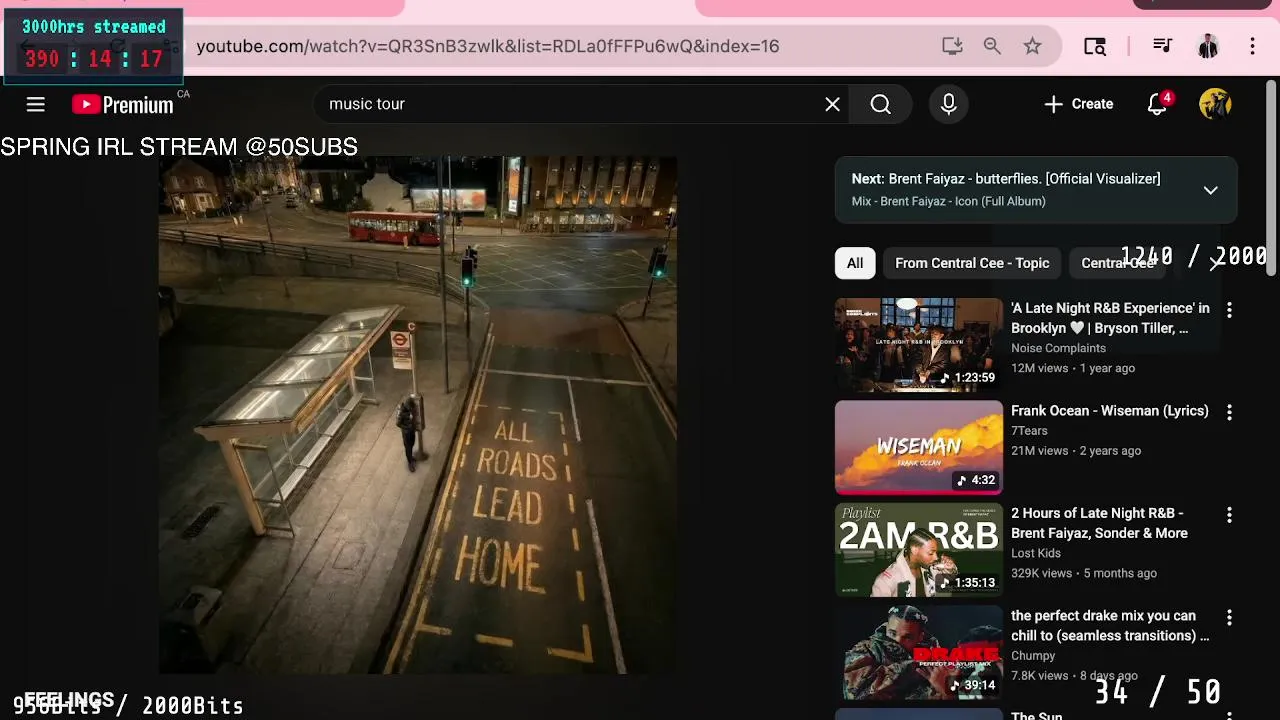Open the browser media control icon
Screen dimensions: 1280x720
pos(1162,46)
